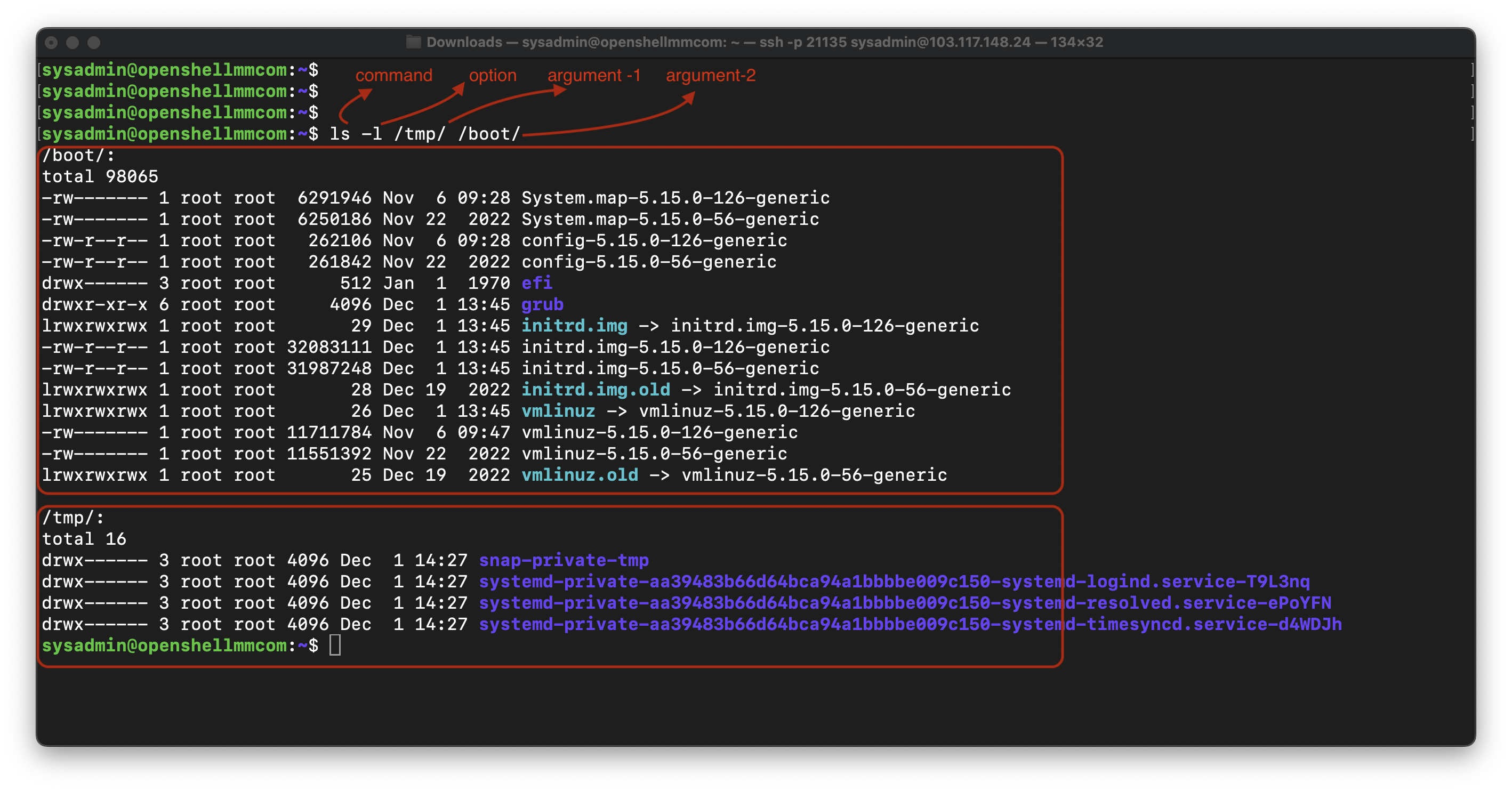
Task: Click the Downloads folder icon in title bar
Action: click(x=414, y=42)
